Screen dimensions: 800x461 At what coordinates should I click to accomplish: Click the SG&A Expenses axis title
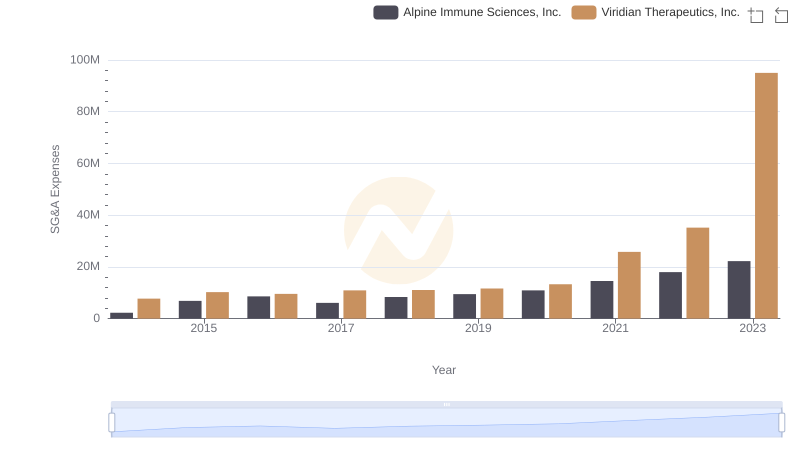pyautogui.click(x=55, y=189)
